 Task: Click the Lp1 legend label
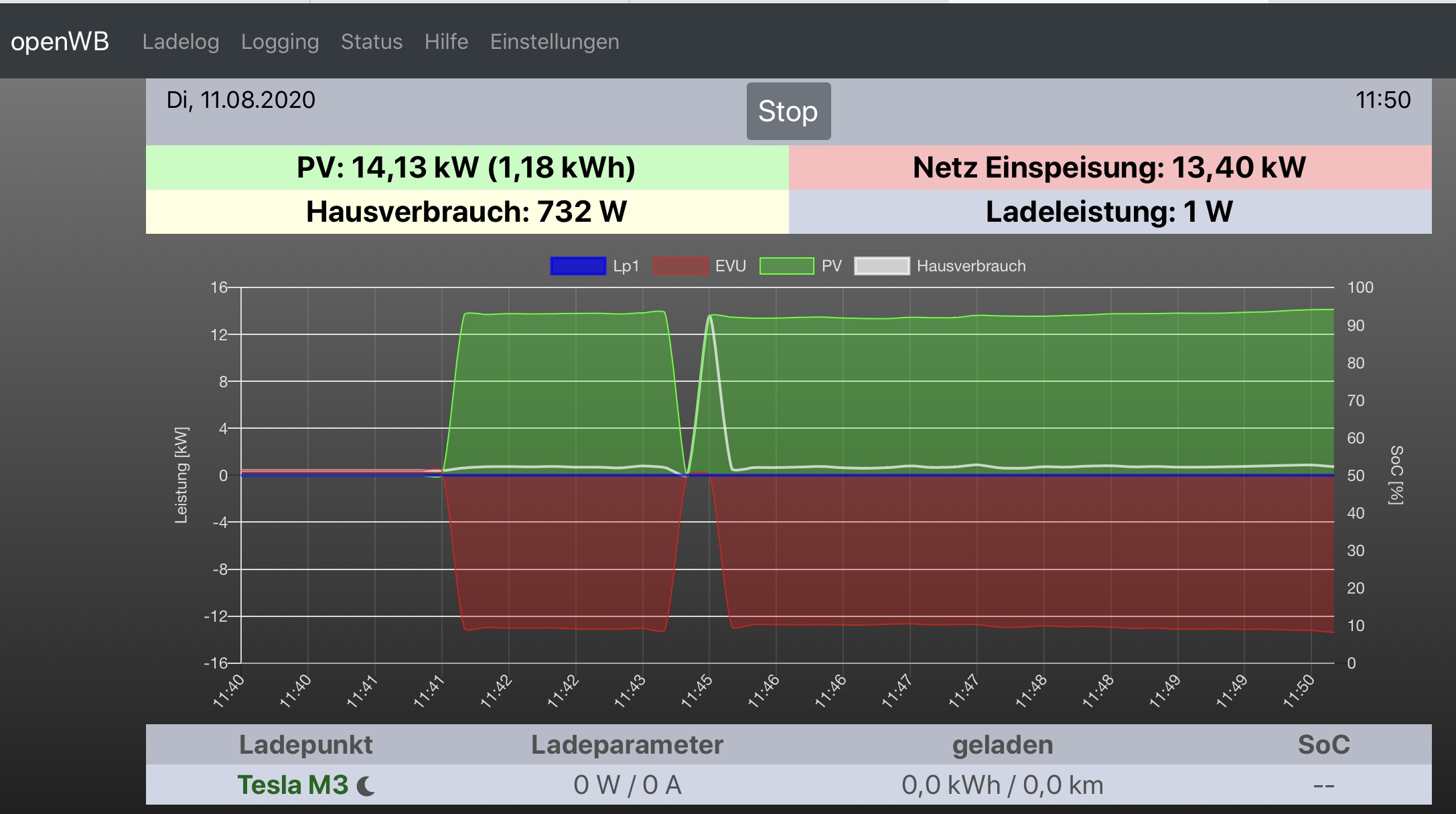click(626, 266)
